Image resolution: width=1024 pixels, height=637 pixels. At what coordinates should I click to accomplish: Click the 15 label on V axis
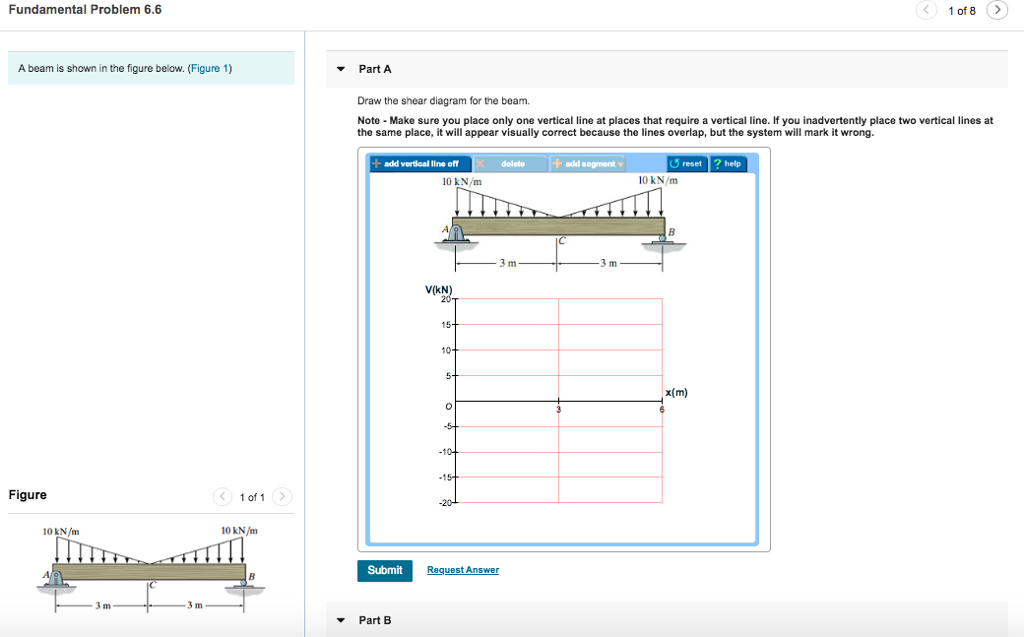point(446,325)
